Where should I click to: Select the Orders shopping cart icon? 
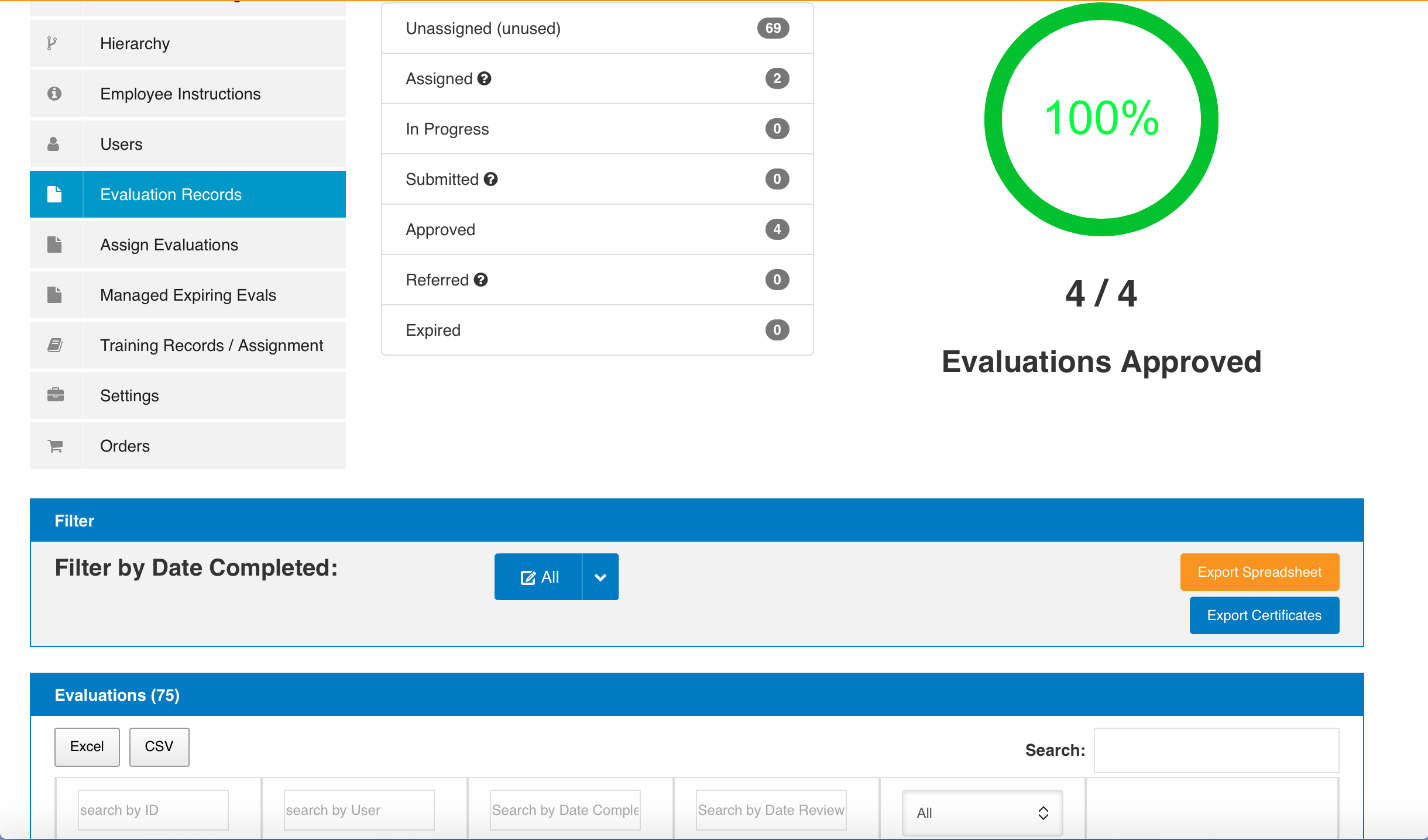click(55, 445)
